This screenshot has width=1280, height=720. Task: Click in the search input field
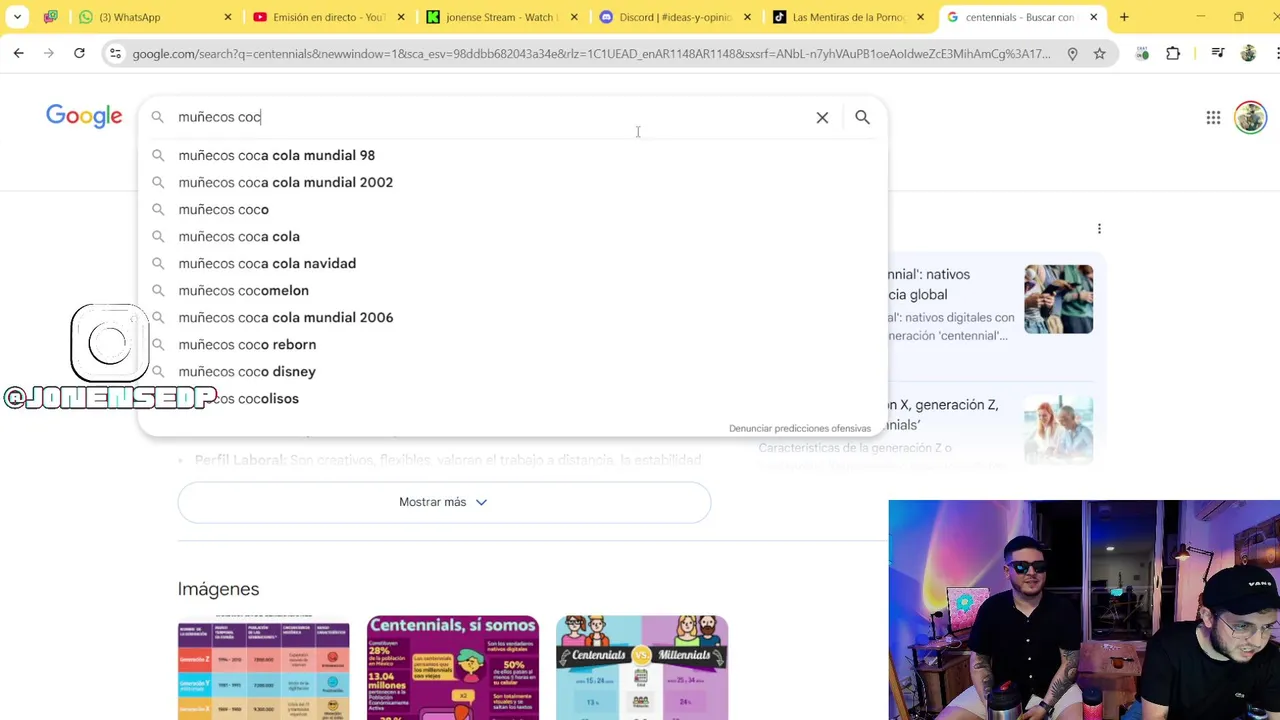click(x=490, y=117)
